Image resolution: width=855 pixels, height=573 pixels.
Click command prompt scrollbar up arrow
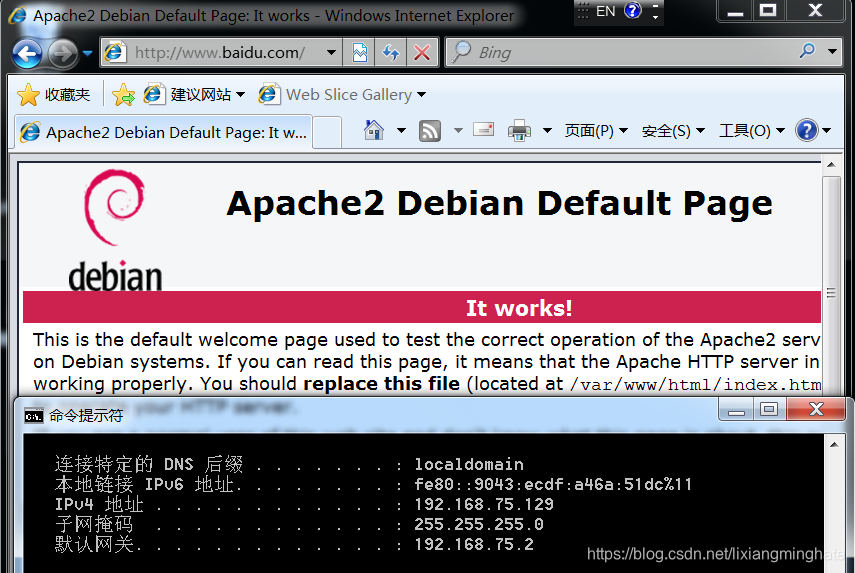(834, 445)
